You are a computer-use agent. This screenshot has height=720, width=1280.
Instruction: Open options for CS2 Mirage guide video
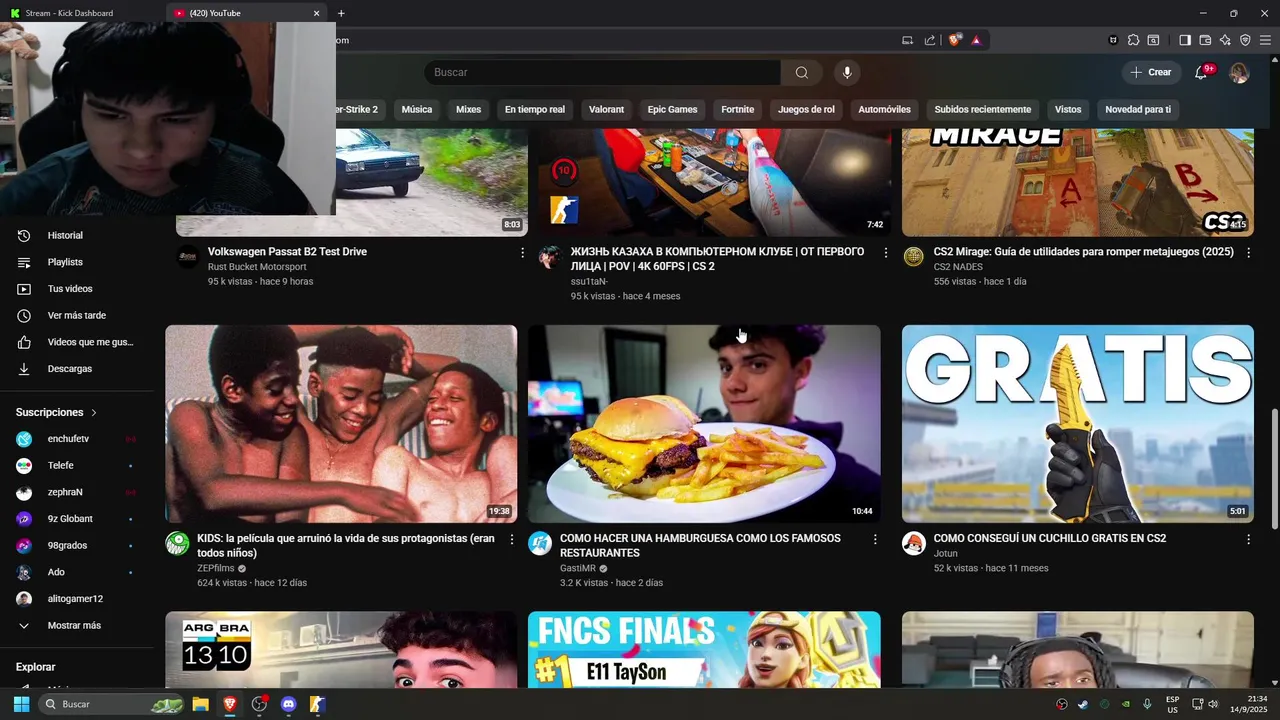pyautogui.click(x=1248, y=253)
